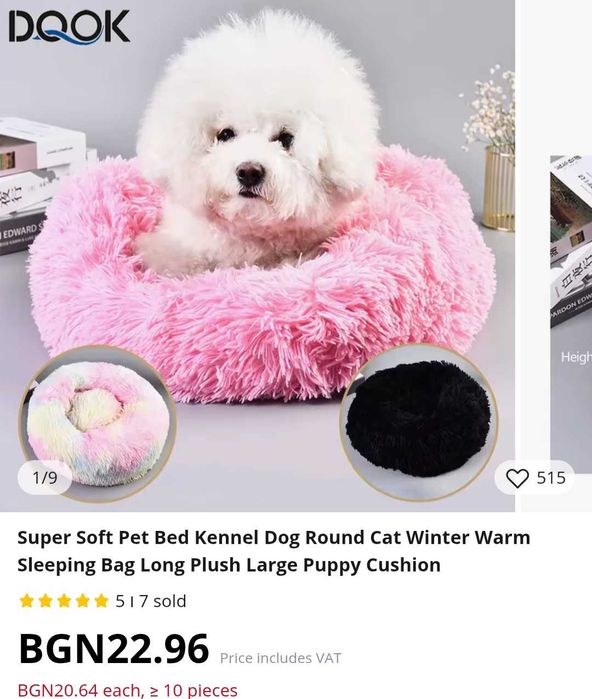Viewport: 592px width, 699px height.
Task: Click the gold vase in product photo
Action: (499, 189)
